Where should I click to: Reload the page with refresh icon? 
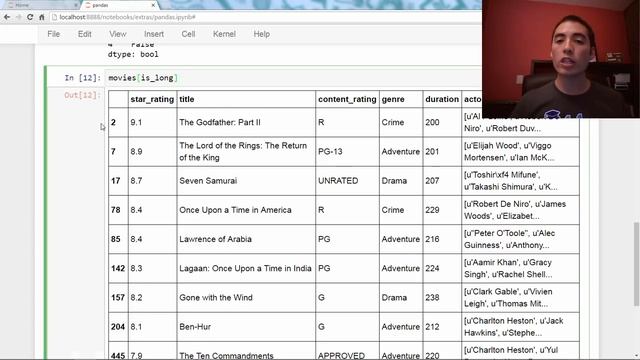tap(30, 17)
